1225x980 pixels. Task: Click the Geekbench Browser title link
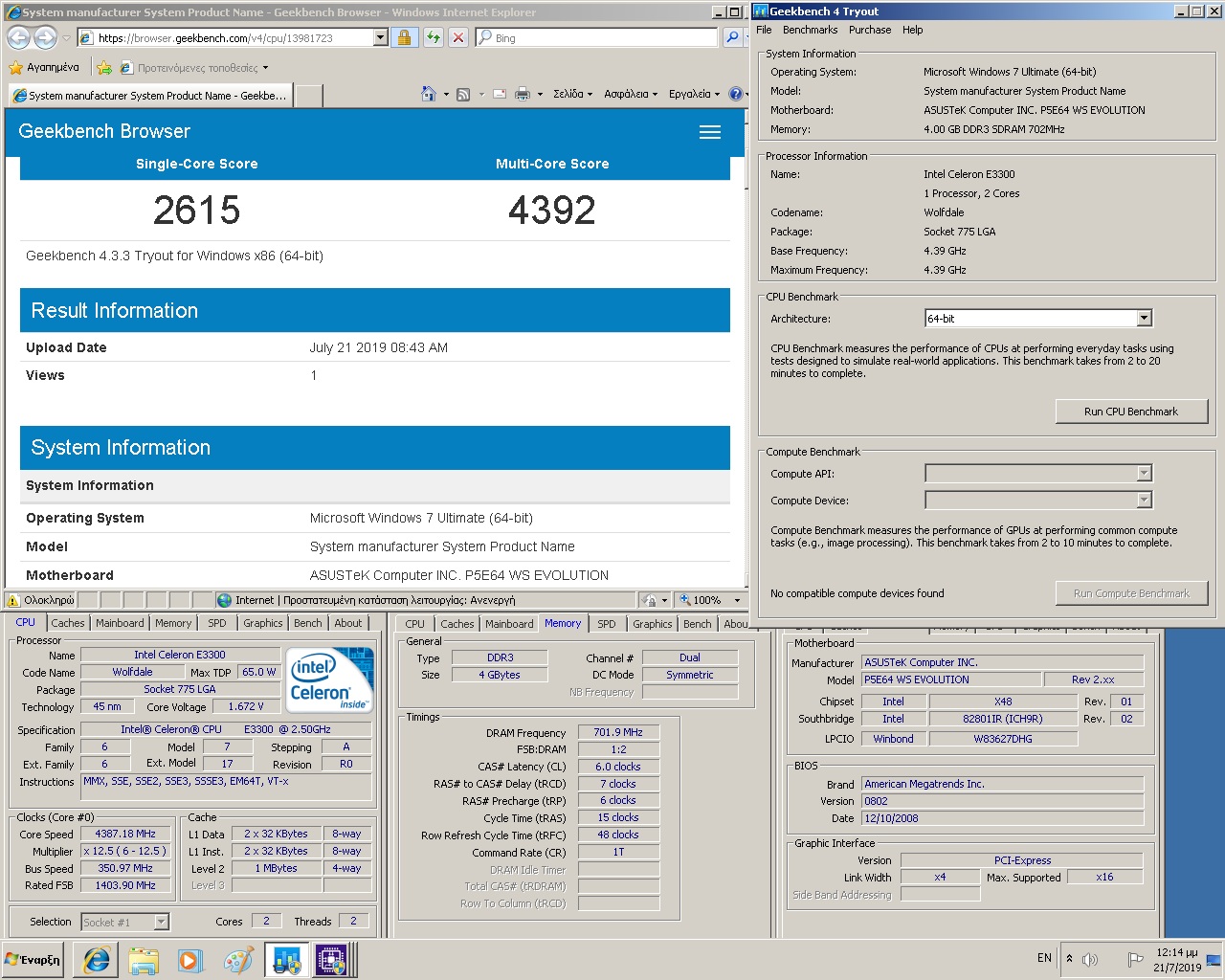(x=104, y=131)
